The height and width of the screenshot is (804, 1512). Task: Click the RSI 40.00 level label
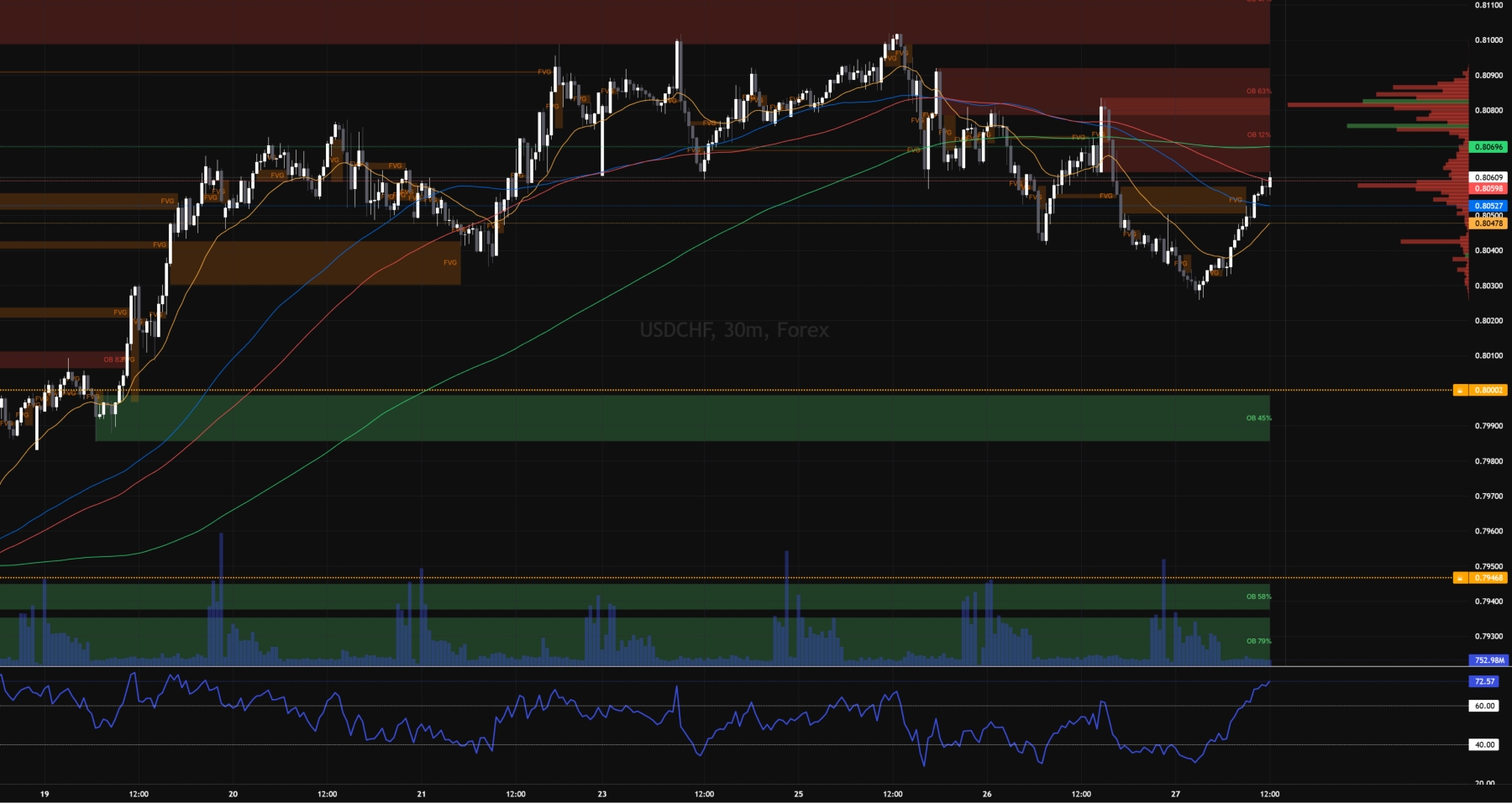[1484, 744]
